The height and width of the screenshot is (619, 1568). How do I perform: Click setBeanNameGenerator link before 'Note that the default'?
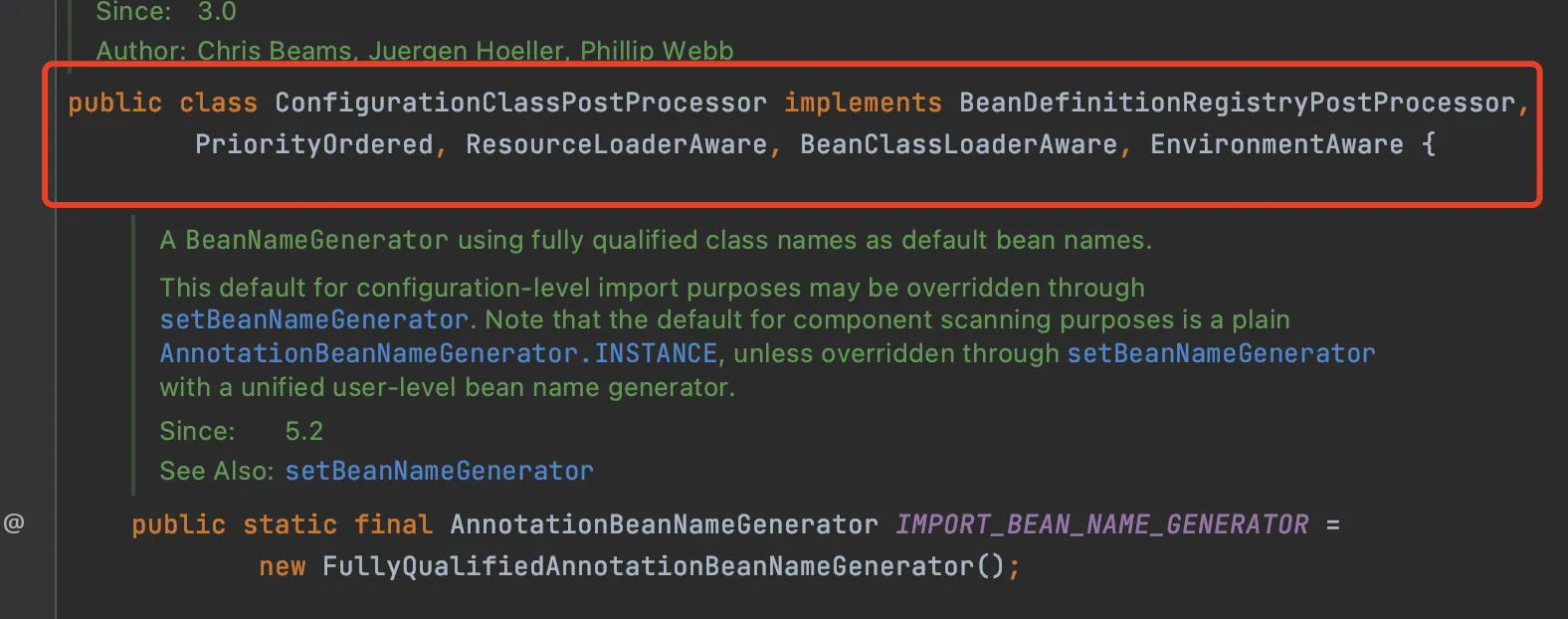coord(313,319)
